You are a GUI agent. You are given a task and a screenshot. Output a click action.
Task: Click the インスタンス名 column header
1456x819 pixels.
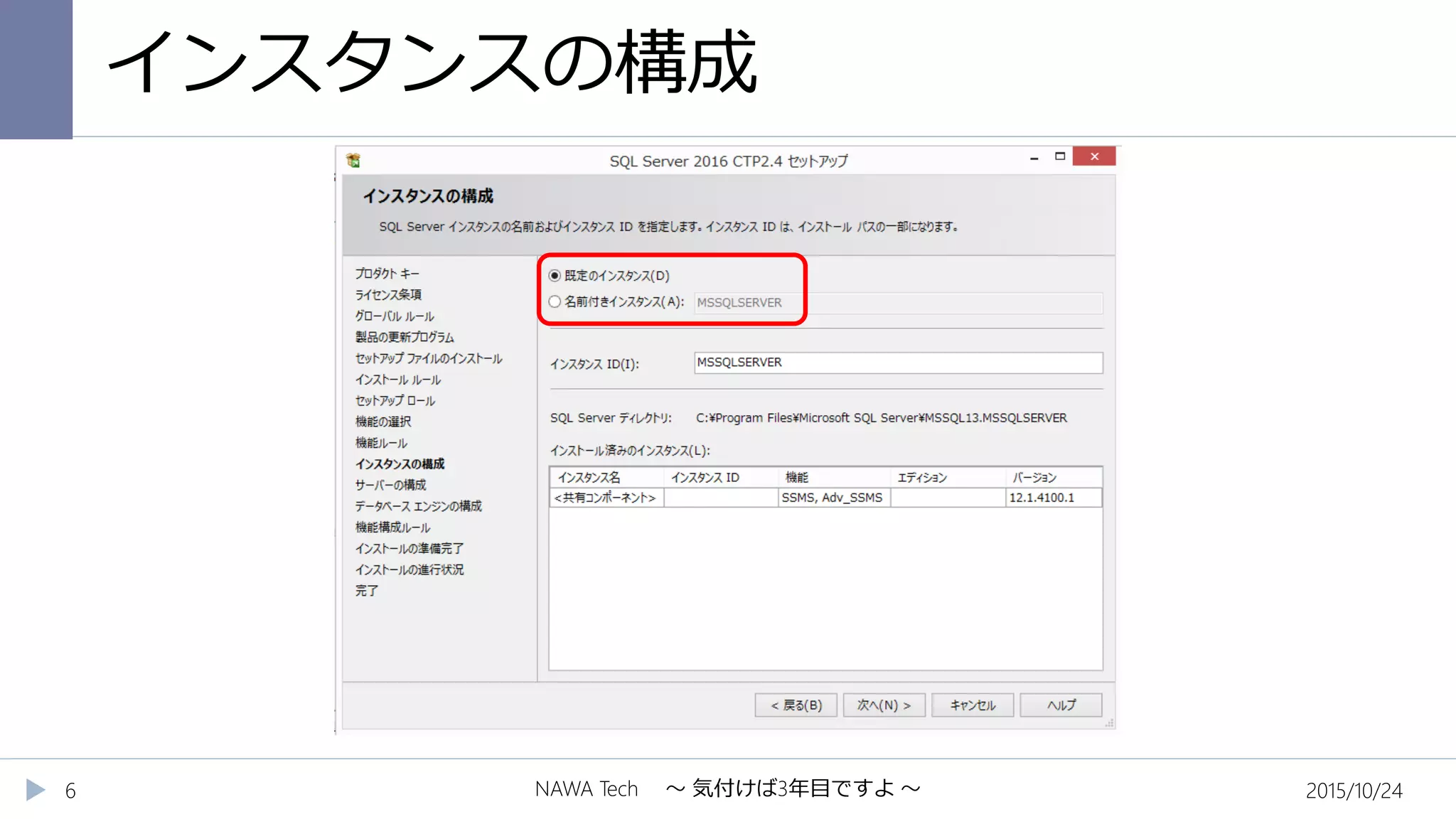pos(607,478)
